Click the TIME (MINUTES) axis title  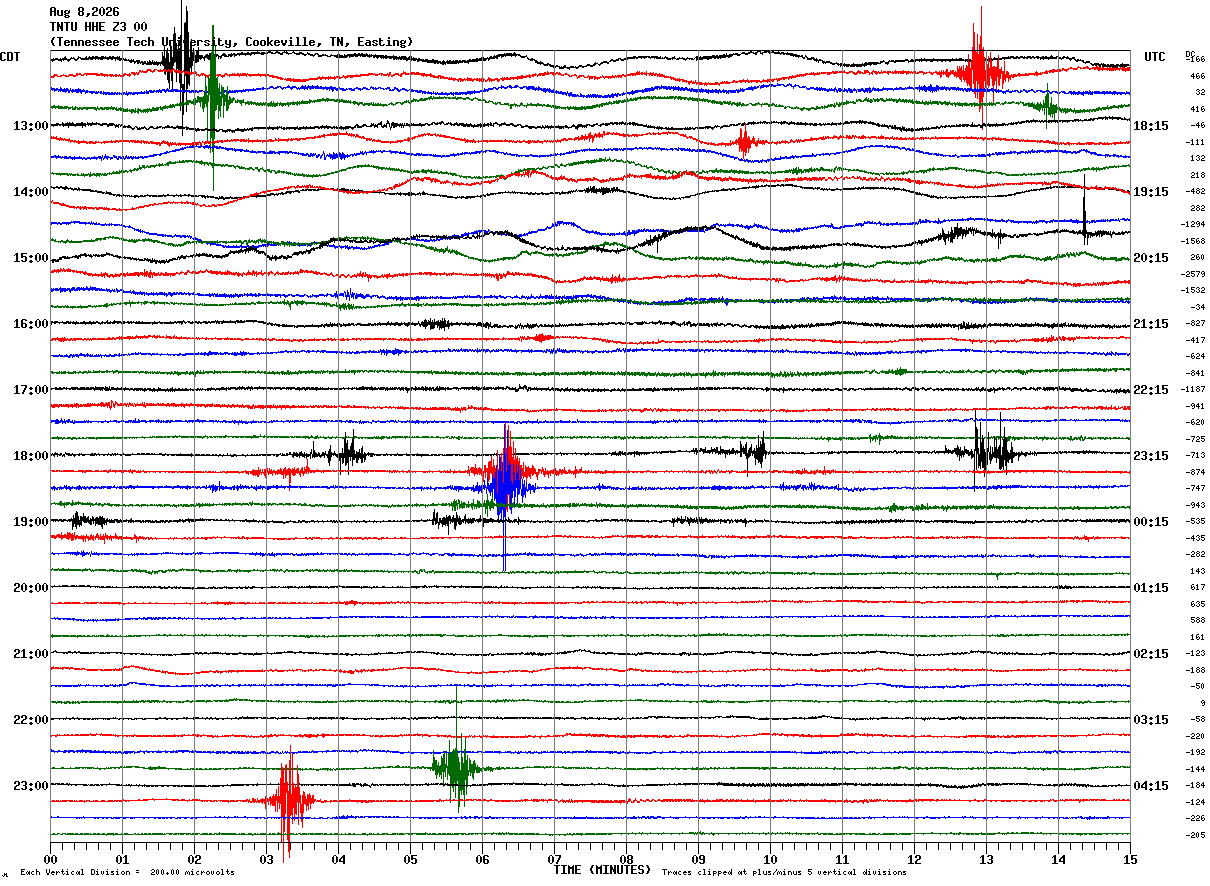pyautogui.click(x=602, y=869)
